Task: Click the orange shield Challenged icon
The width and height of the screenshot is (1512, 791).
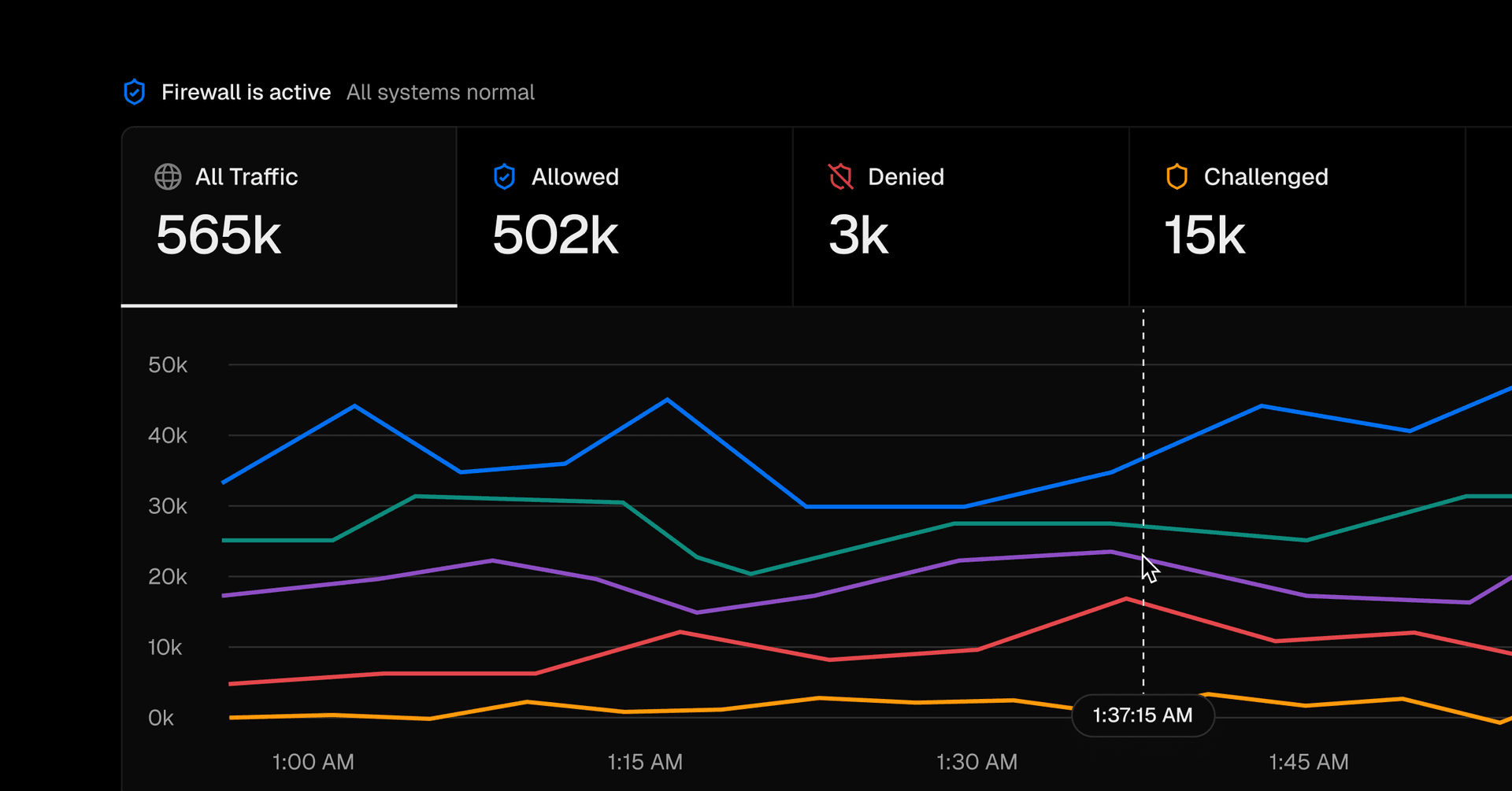Action: pyautogui.click(x=1177, y=177)
